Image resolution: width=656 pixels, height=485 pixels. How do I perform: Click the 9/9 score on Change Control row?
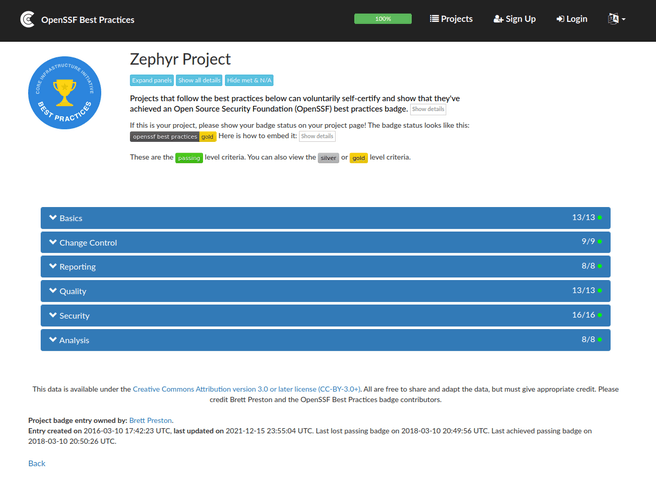click(x=588, y=241)
